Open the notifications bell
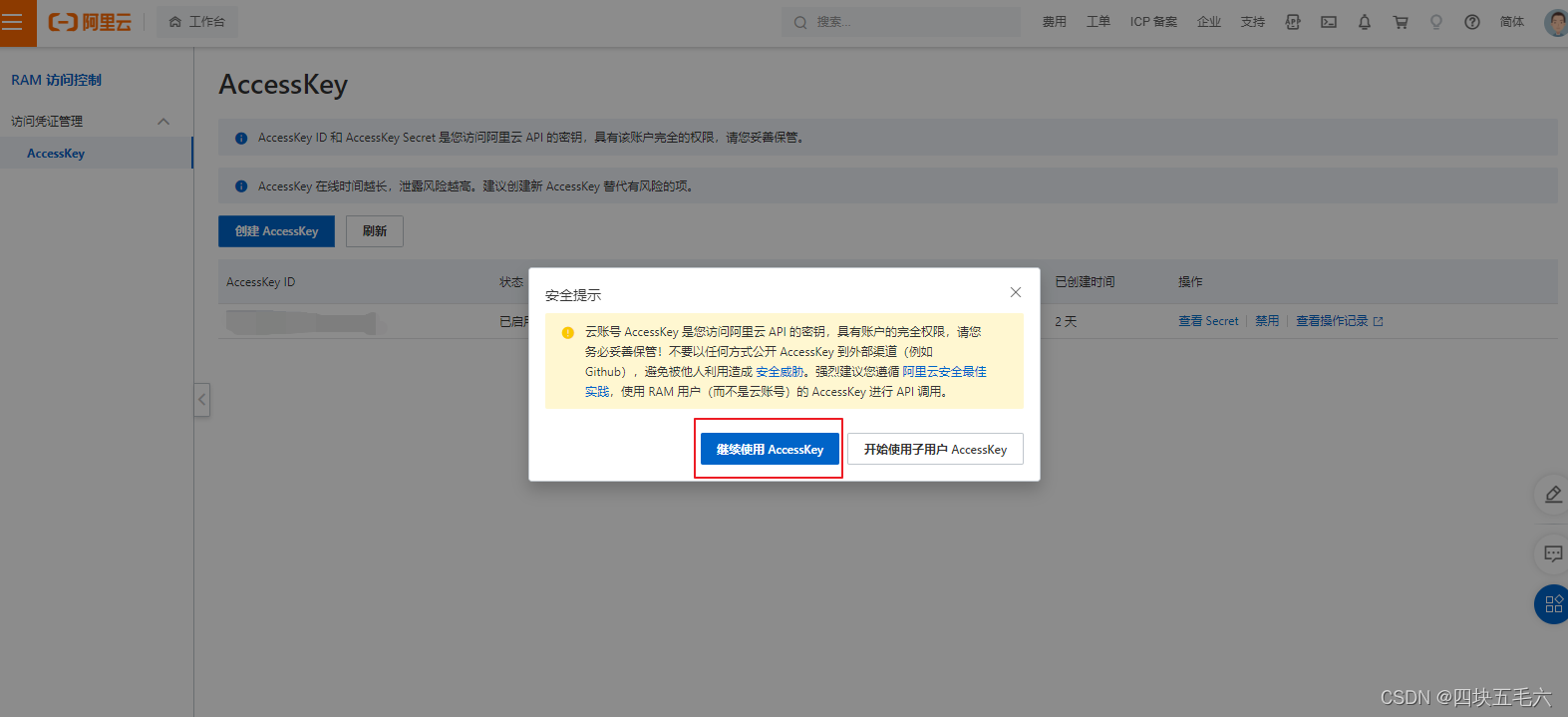This screenshot has height=717, width=1568. 1365,22
